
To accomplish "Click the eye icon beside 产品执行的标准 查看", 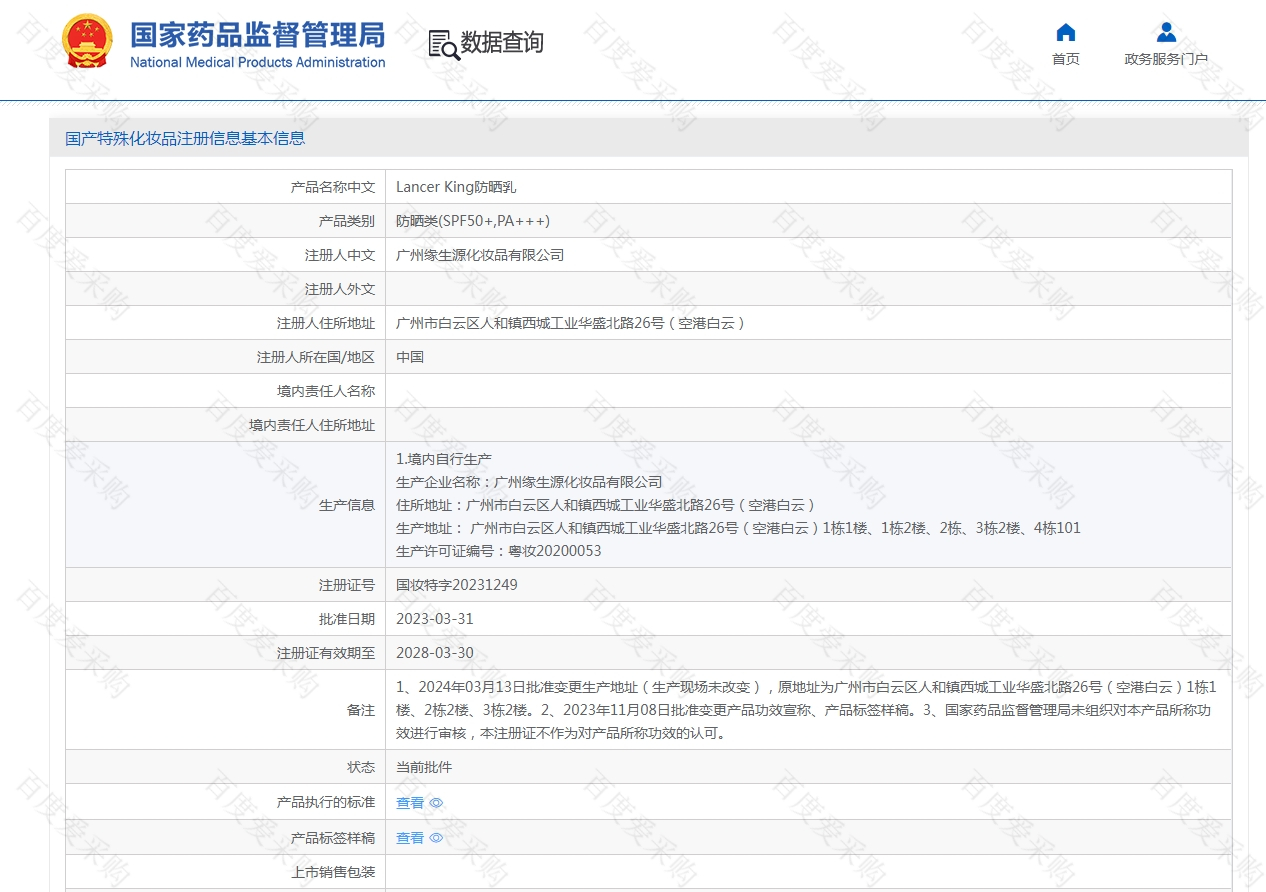I will [436, 803].
